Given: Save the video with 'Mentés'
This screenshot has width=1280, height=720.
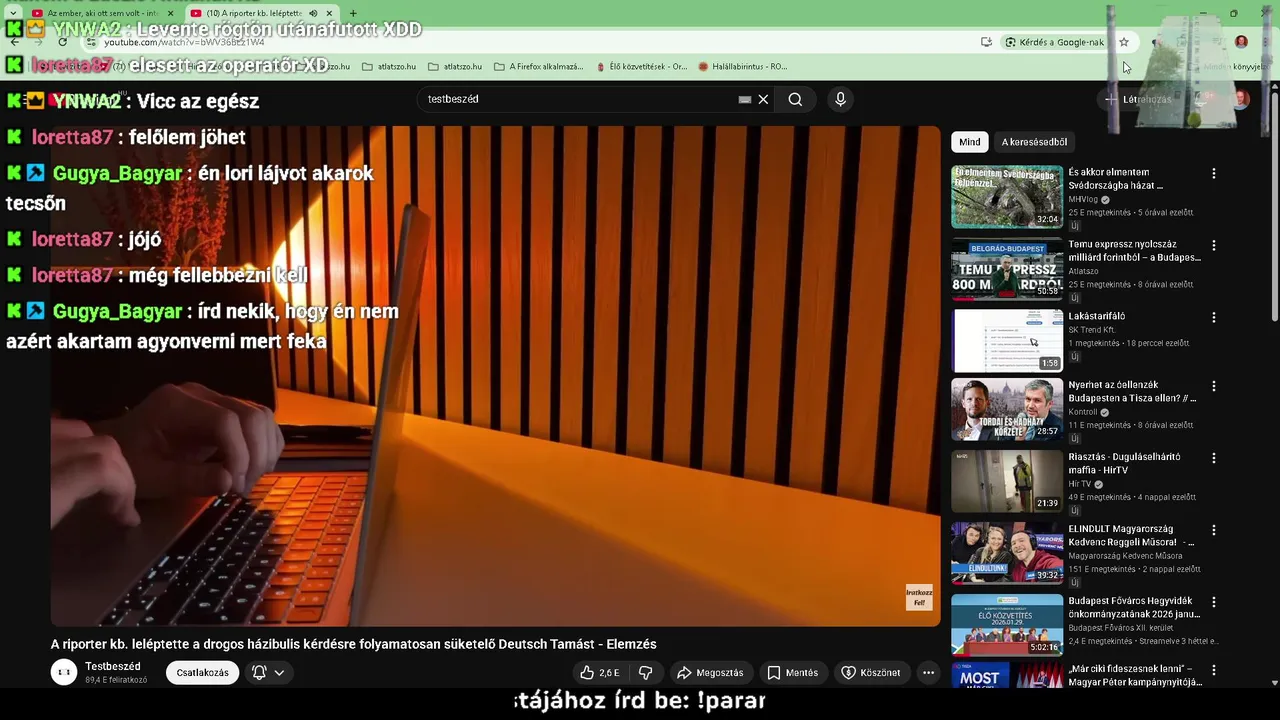Looking at the screenshot, I should point(792,673).
